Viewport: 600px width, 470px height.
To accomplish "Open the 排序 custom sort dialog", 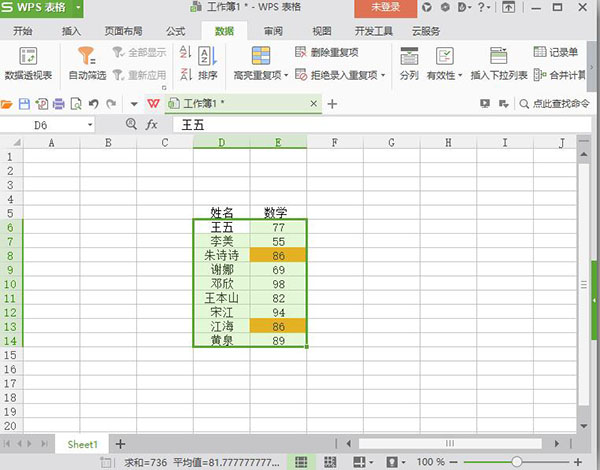I will tap(208, 64).
